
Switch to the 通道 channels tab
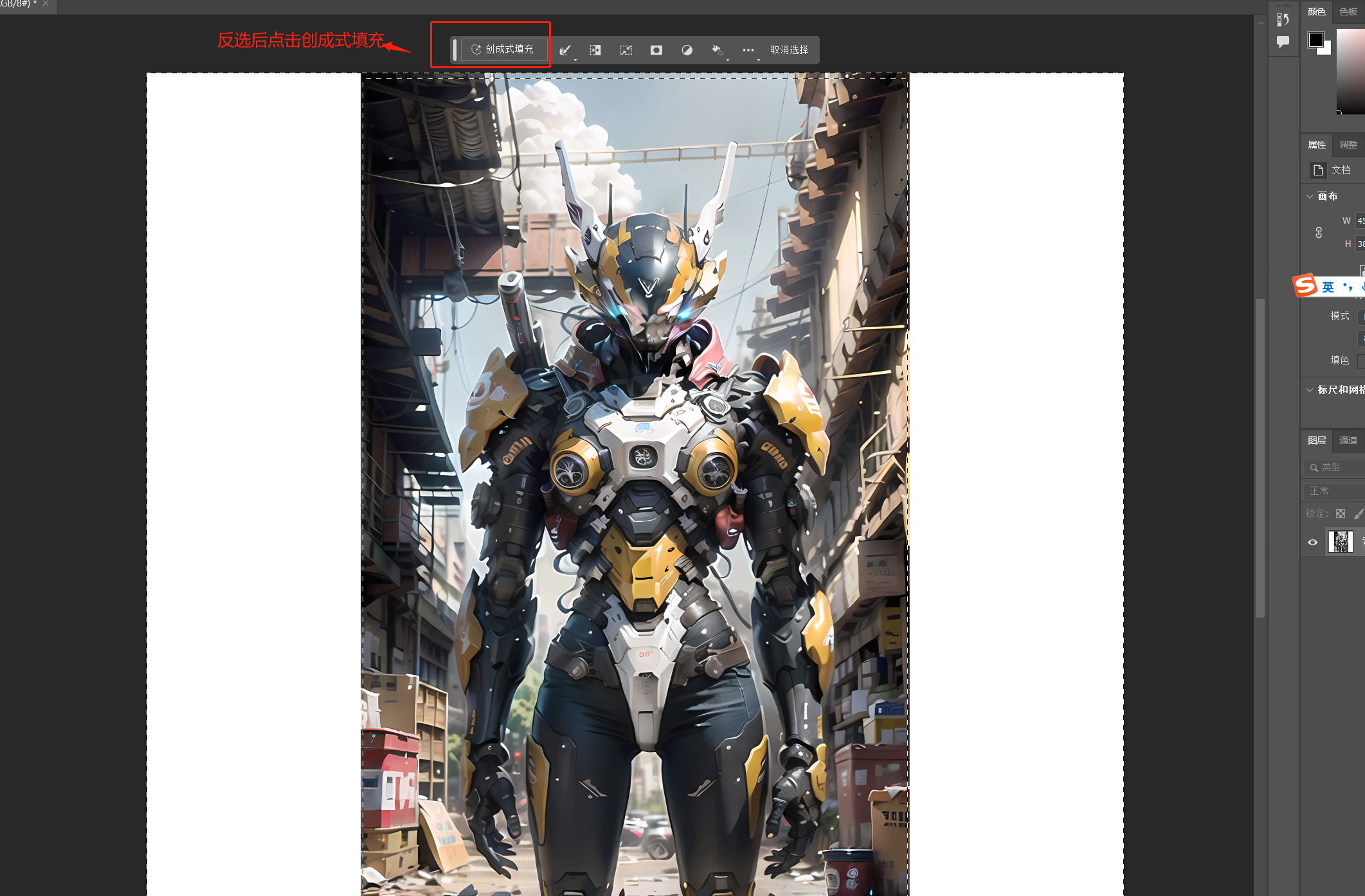[1348, 440]
